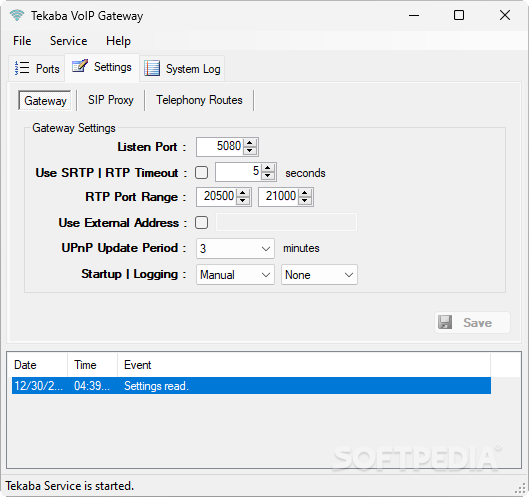Open the File menu
The width and height of the screenshot is (529, 497).
(x=22, y=41)
